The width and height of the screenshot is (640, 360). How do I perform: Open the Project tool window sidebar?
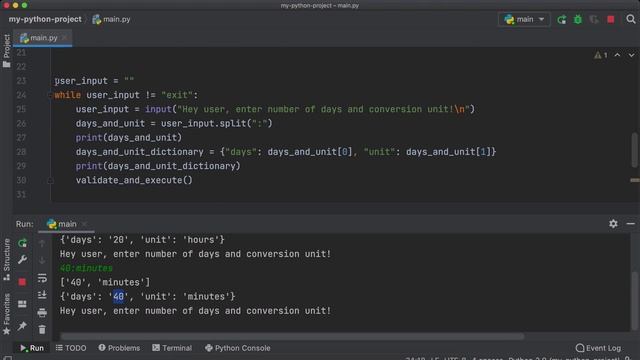[7, 51]
